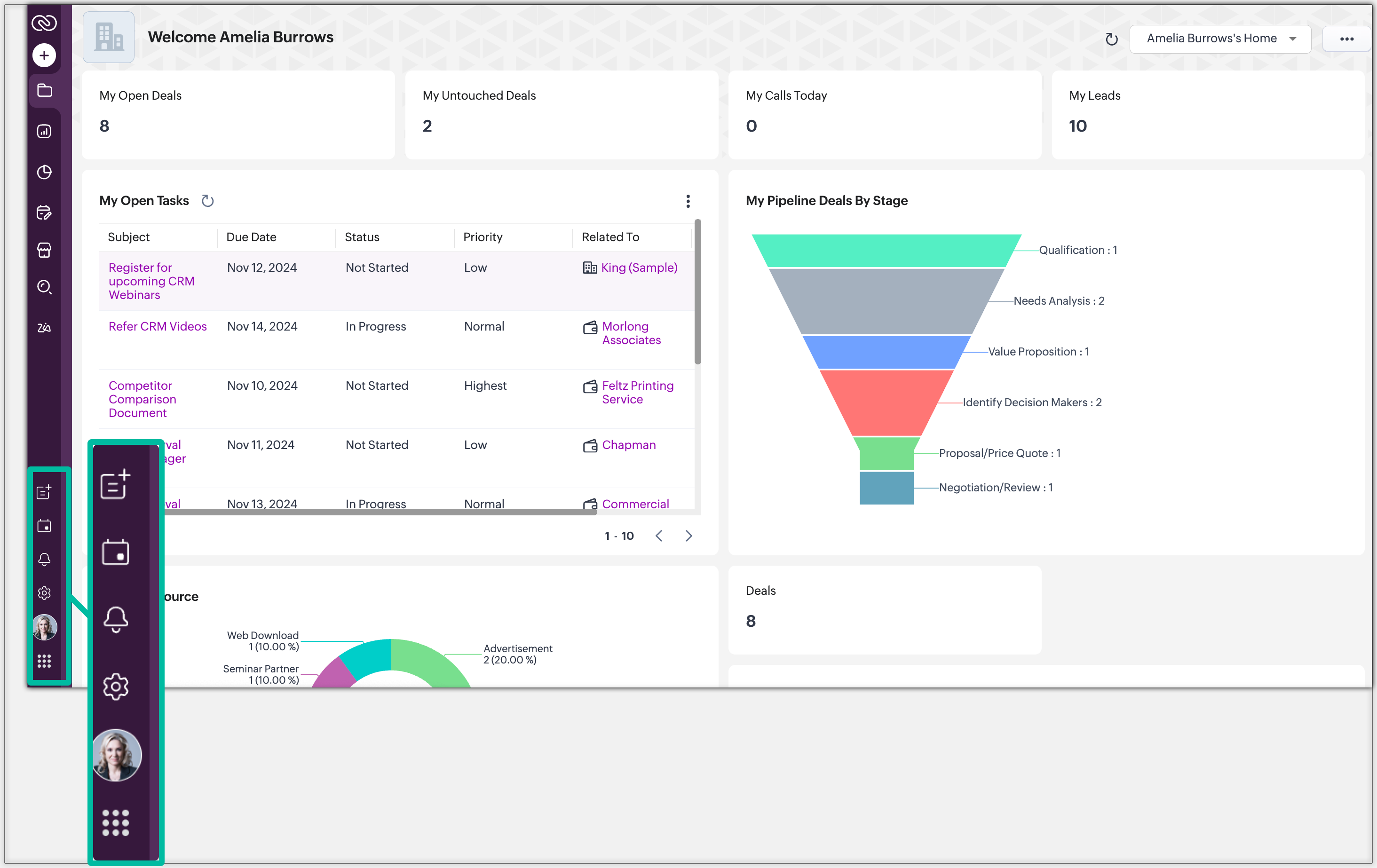1377x868 pixels.
Task: Open the King (Sample) related record
Action: click(x=639, y=268)
